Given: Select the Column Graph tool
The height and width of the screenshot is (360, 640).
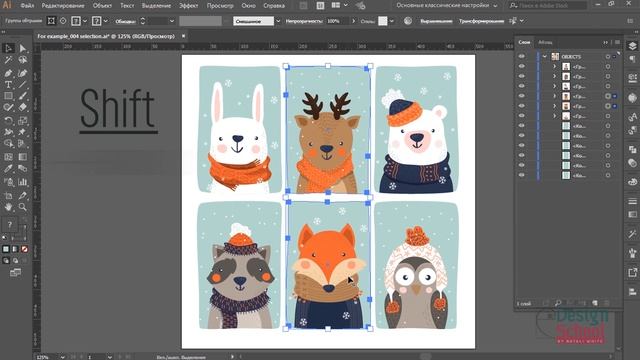Looking at the screenshot, I should [x=23, y=182].
